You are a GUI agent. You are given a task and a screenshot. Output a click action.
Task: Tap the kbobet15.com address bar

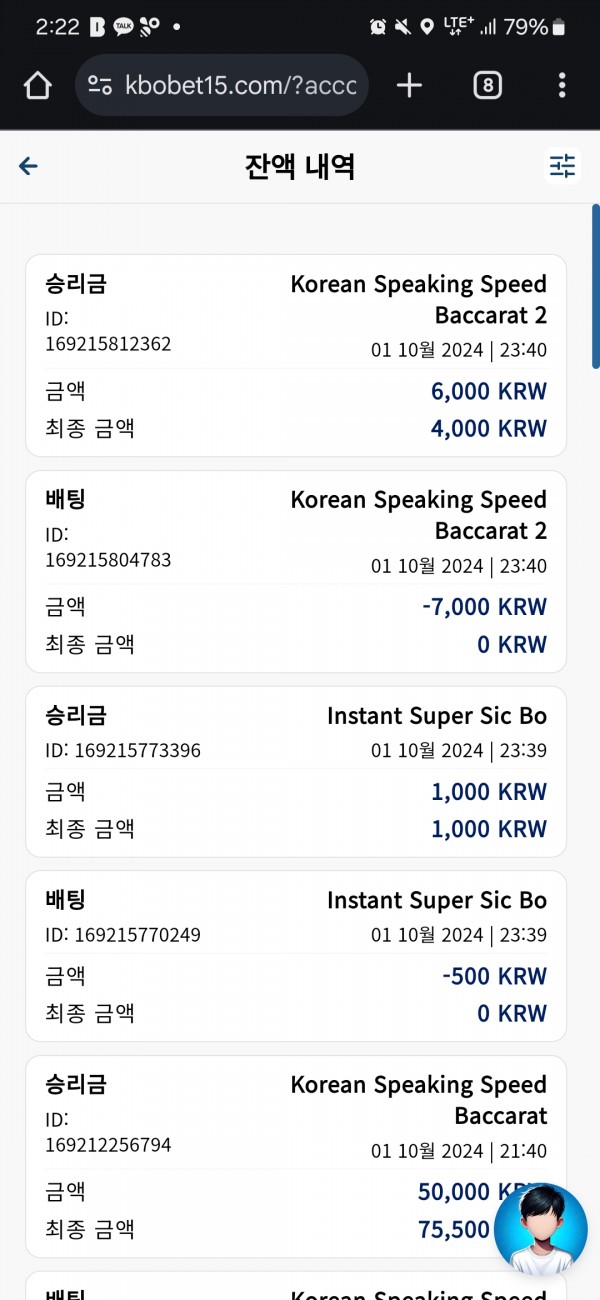click(222, 86)
